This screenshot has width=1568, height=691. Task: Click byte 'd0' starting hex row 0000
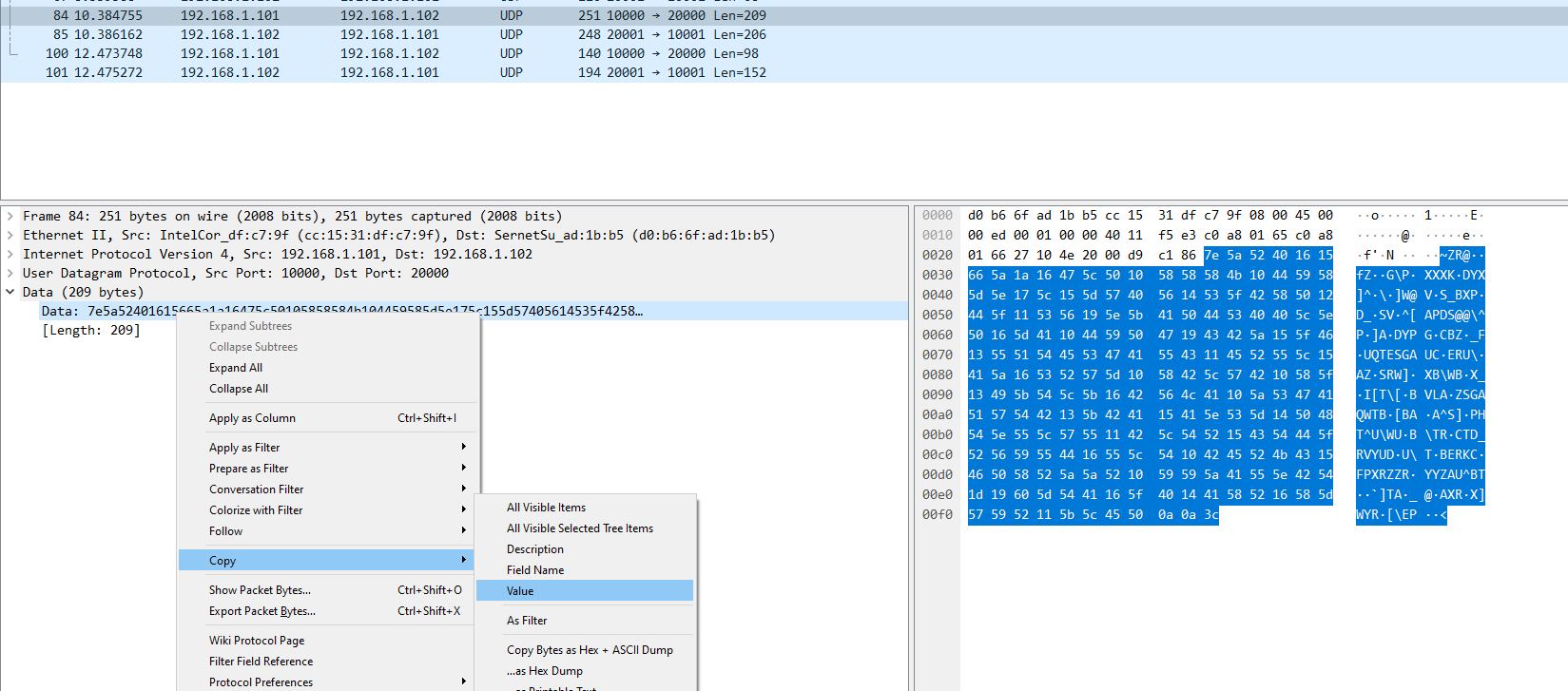click(x=976, y=215)
